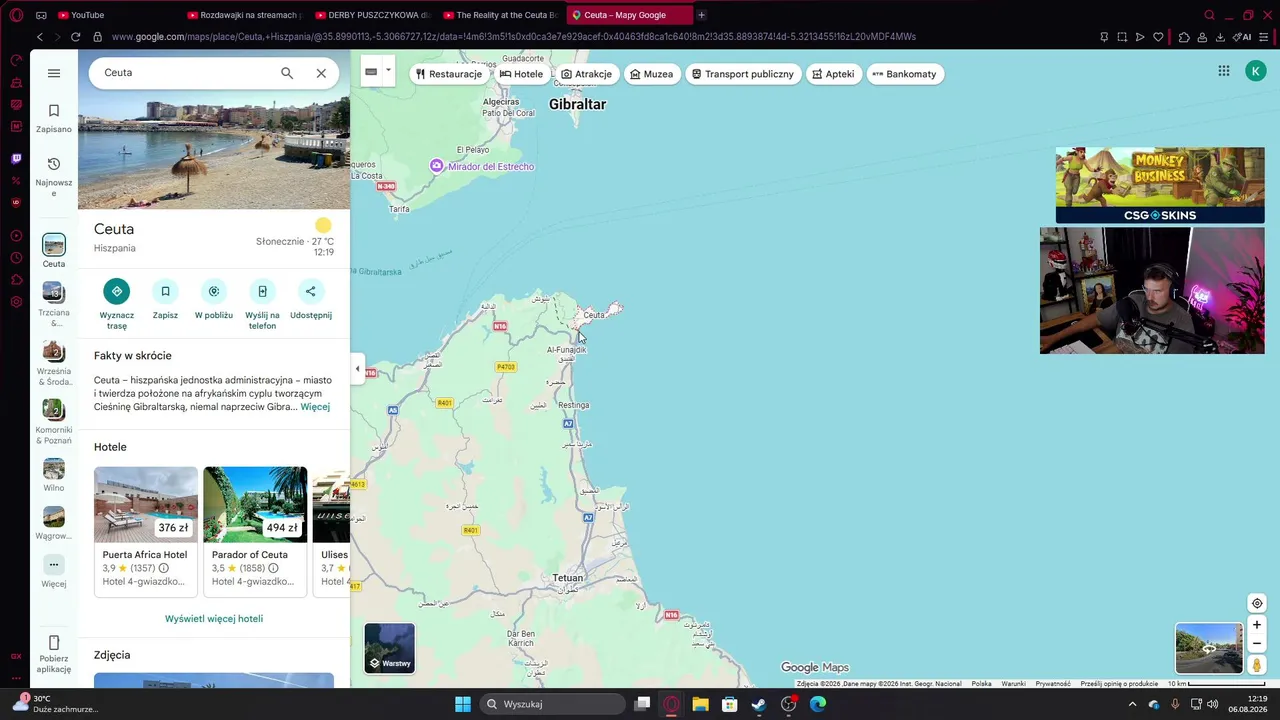
Task: Click the W pobliżu nearby button
Action: point(214,291)
